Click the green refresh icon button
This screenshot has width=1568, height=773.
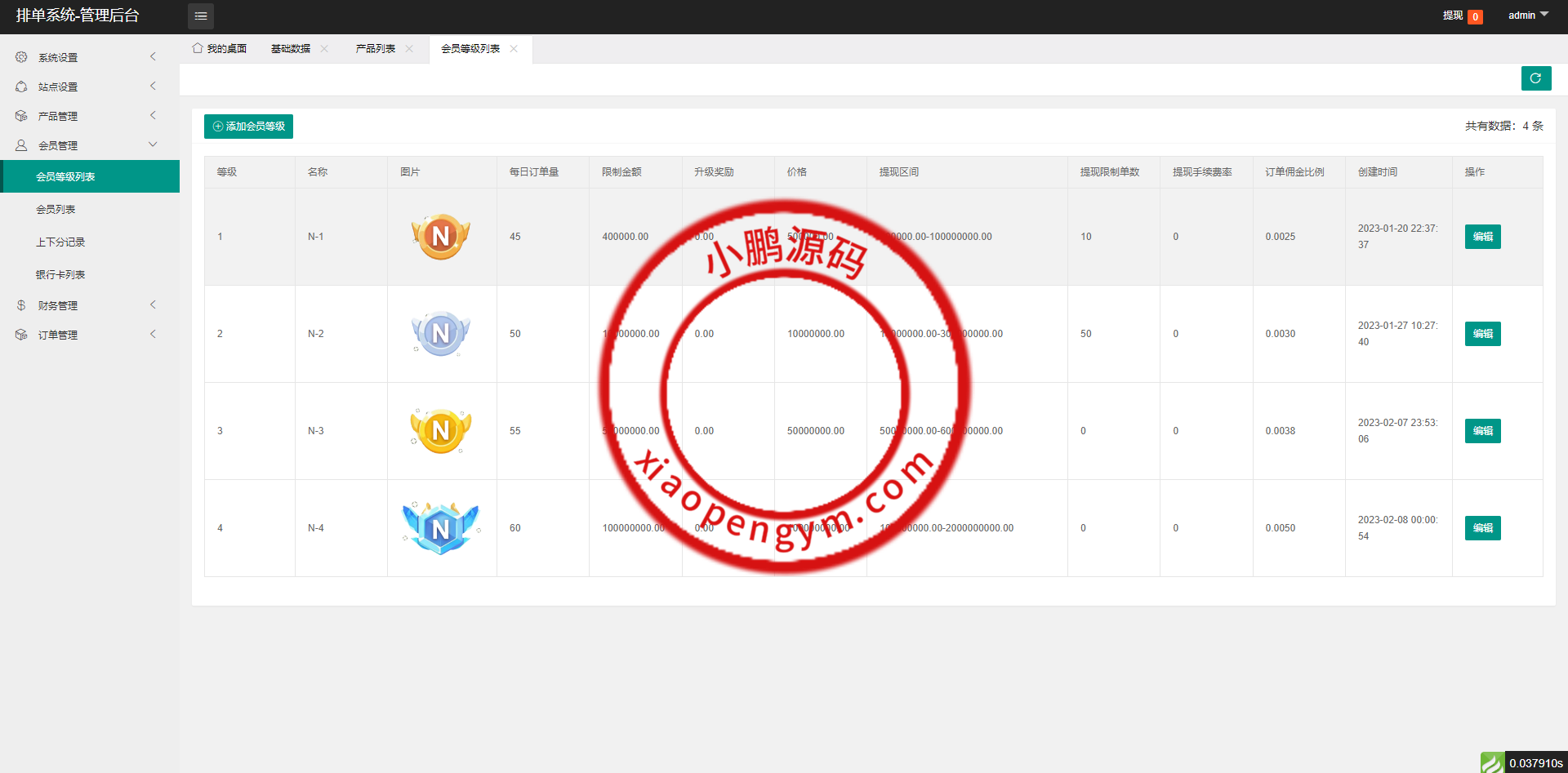(x=1535, y=78)
